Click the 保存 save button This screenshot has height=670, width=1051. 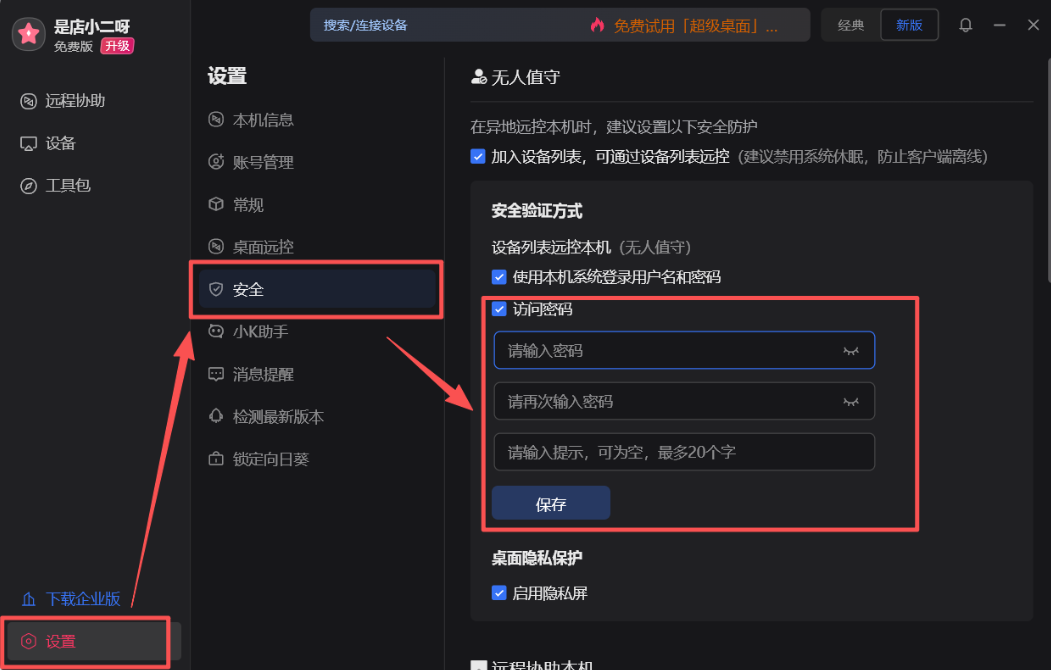(x=551, y=503)
